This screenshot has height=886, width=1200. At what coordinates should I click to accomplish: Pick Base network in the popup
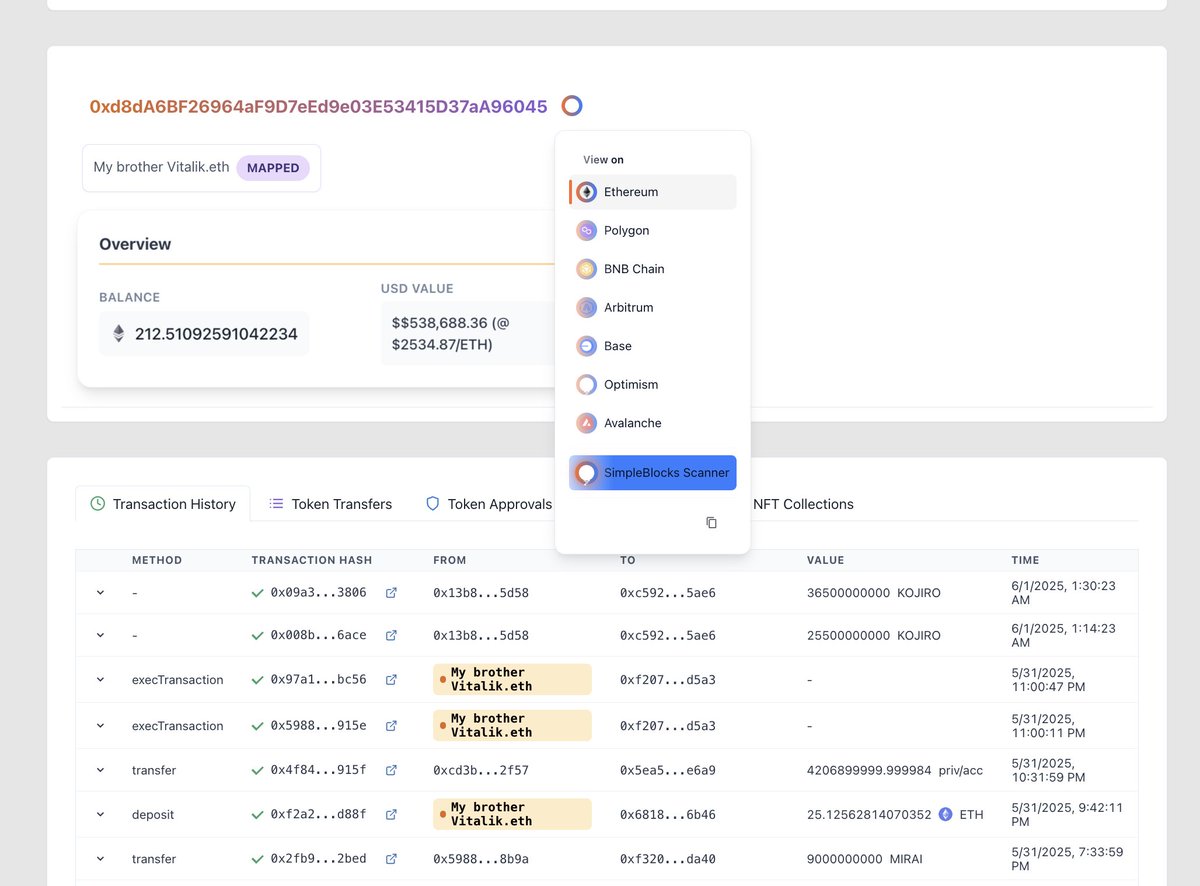click(653, 346)
